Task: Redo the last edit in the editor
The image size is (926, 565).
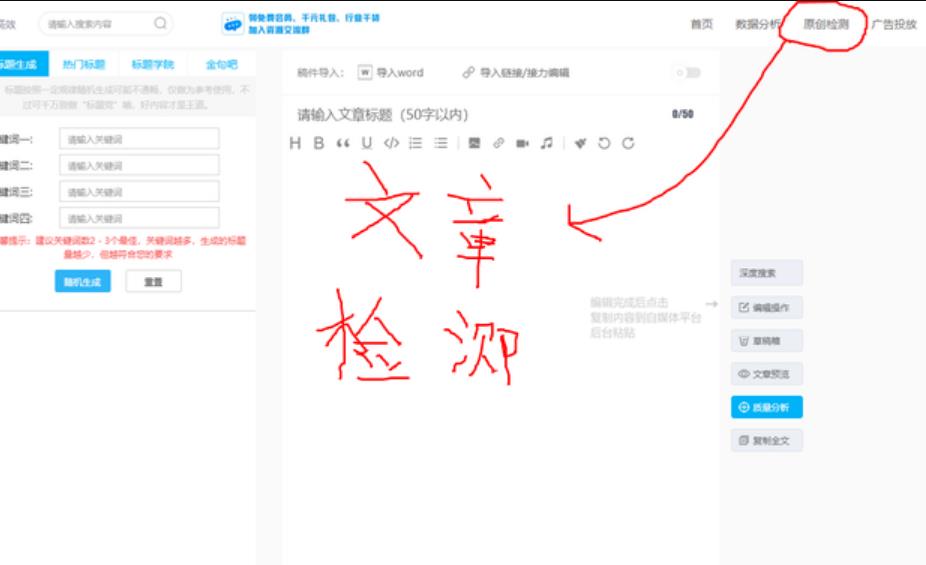Action: (628, 143)
